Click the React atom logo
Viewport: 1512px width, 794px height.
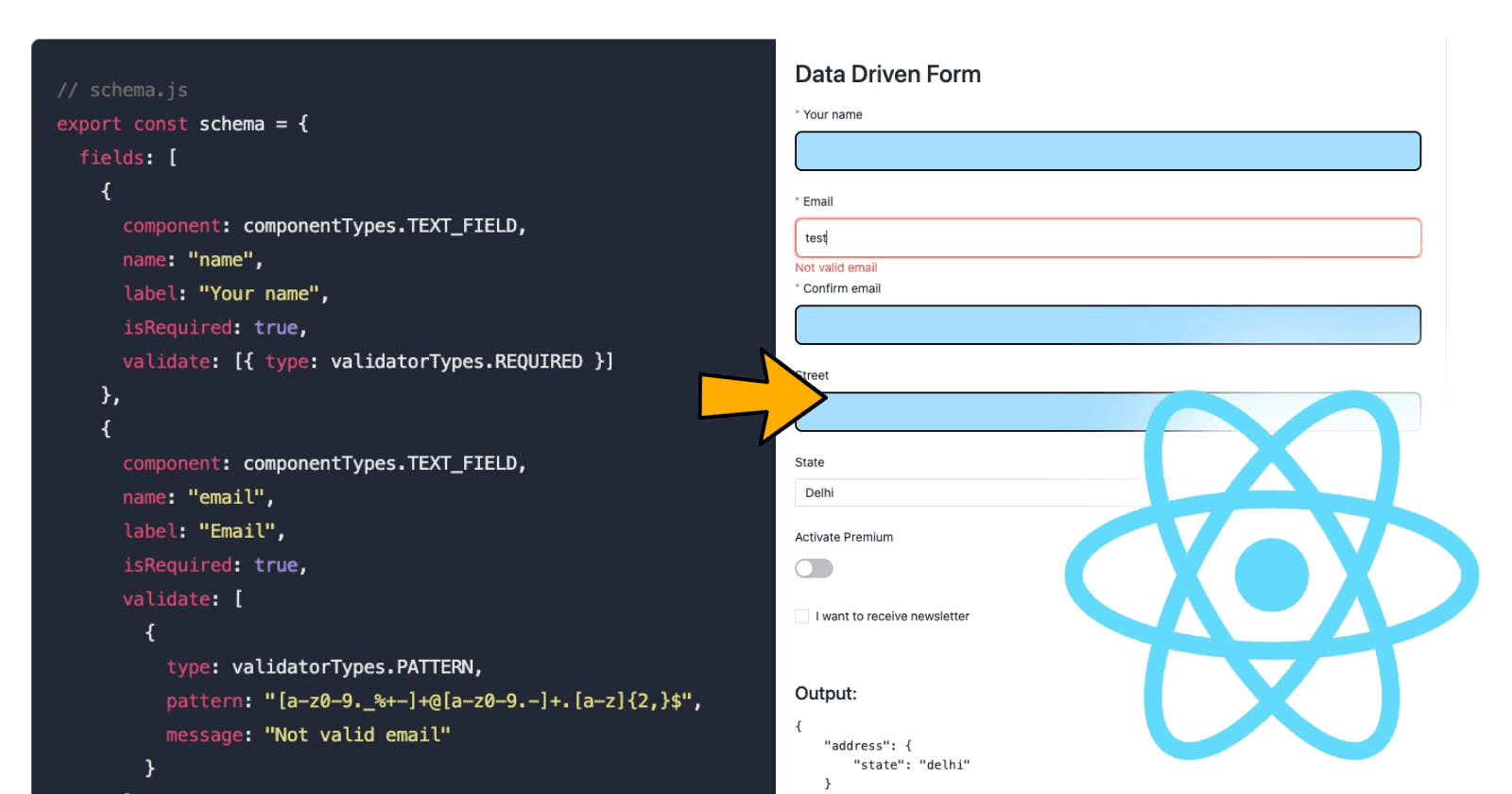pyautogui.click(x=1271, y=575)
